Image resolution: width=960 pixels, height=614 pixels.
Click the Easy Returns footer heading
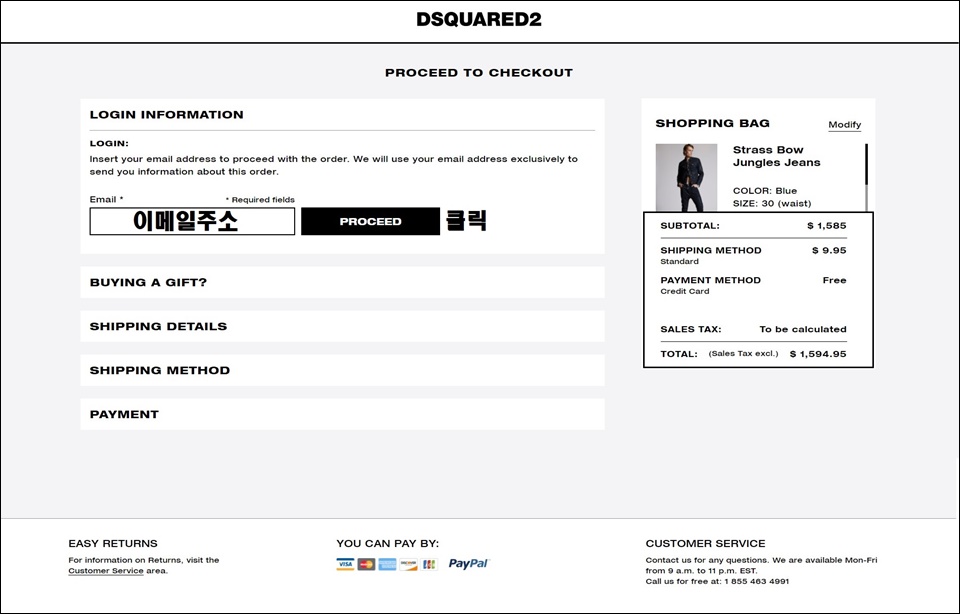pyautogui.click(x=113, y=544)
